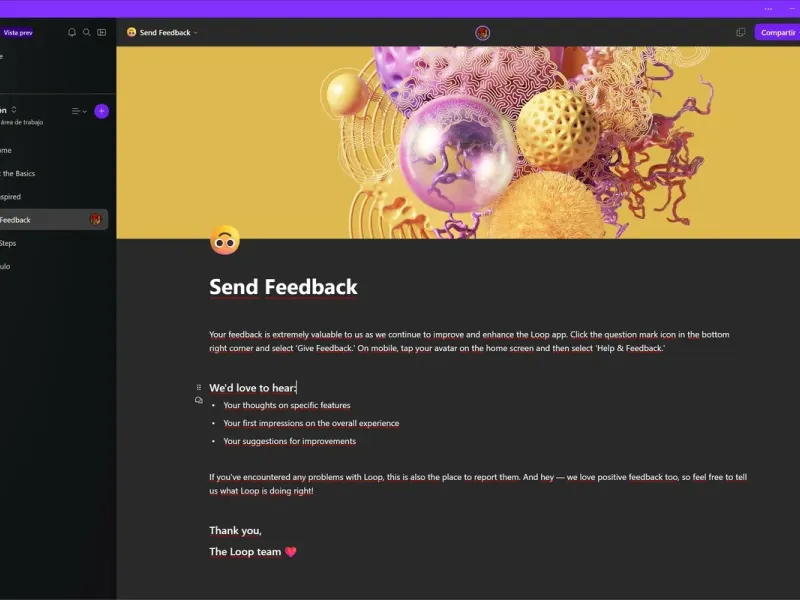800x600 pixels.
Task: Click the user avatar in the top bar
Action: [x=483, y=33]
